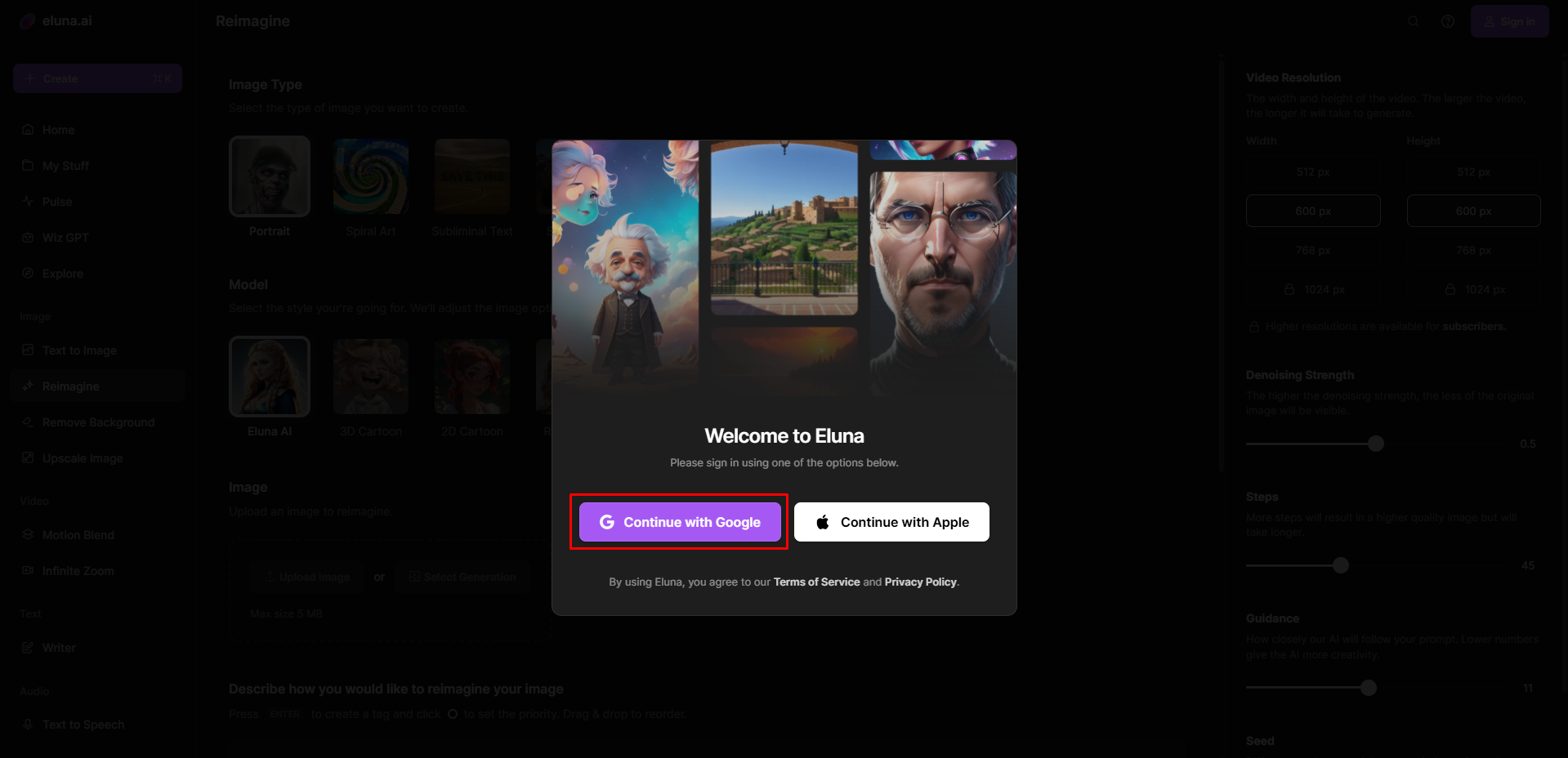Click the Sign in button in header
This screenshot has height=758, width=1568.
(x=1509, y=21)
